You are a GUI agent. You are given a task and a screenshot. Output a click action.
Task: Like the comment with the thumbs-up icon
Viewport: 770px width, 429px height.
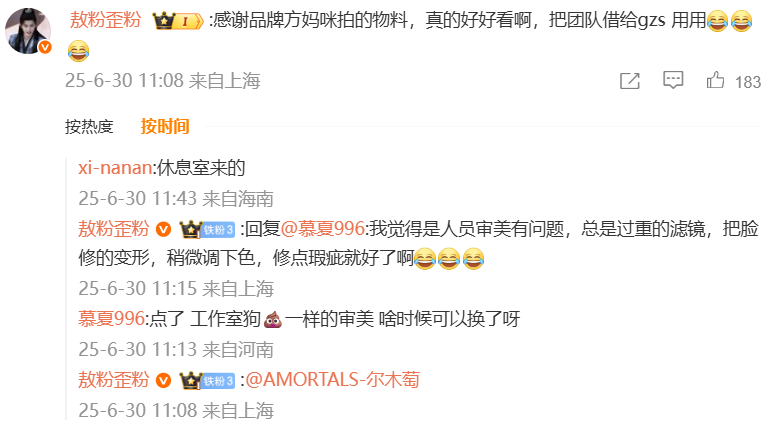coord(715,80)
